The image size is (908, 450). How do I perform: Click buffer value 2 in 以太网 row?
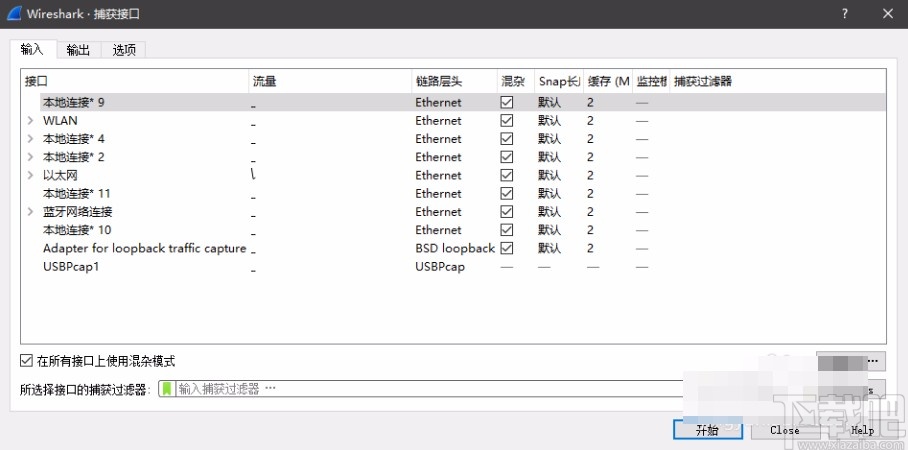590,175
